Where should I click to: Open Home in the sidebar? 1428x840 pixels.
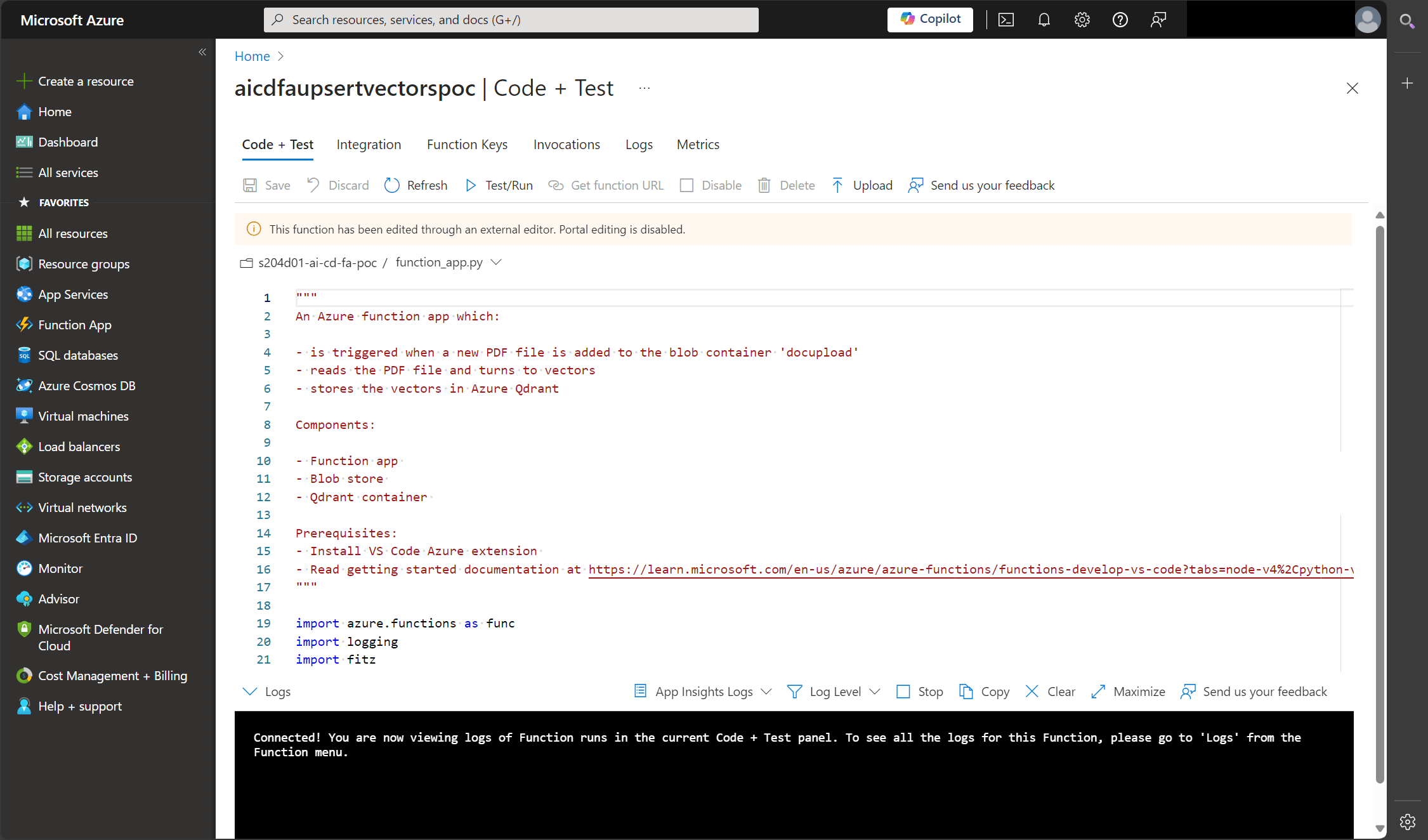[x=55, y=112]
